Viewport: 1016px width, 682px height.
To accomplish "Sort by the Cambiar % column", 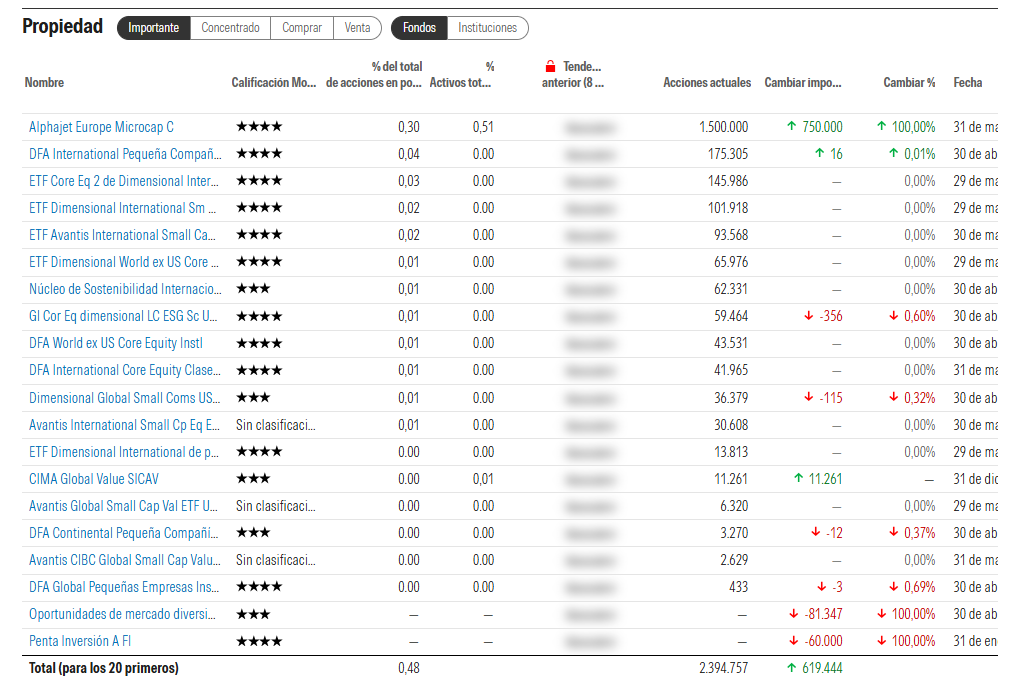I will click(909, 82).
